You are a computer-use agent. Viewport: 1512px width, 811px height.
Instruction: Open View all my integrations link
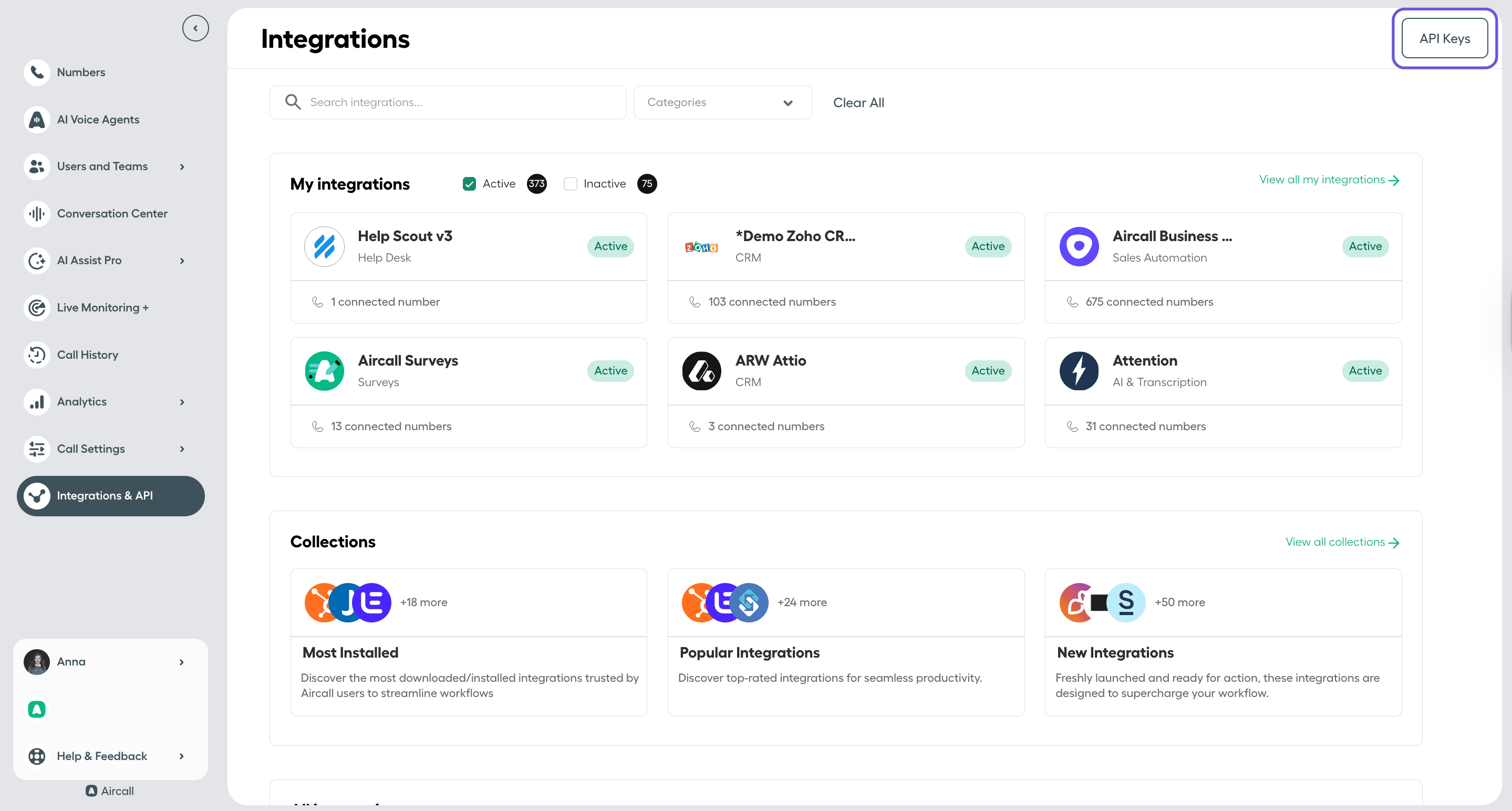(x=1329, y=180)
